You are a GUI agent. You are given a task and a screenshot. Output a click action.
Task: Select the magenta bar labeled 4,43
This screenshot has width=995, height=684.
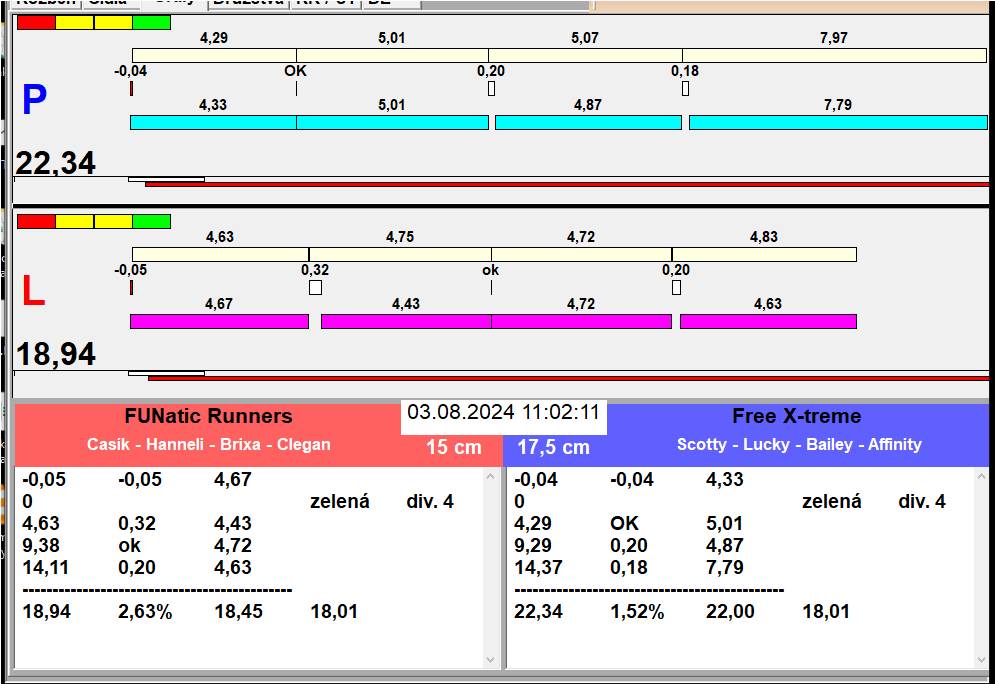pos(406,321)
